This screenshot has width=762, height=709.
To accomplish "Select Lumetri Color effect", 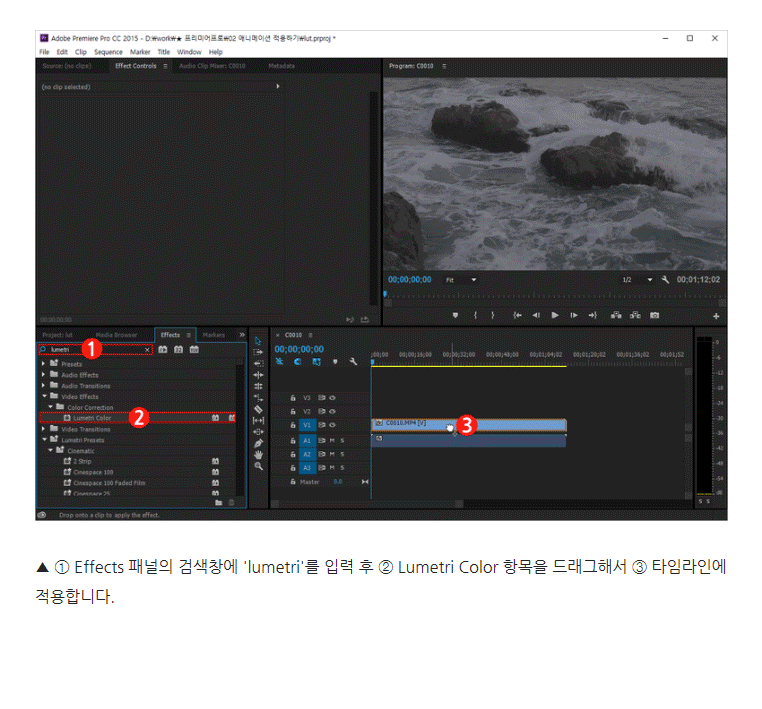I will (137, 418).
